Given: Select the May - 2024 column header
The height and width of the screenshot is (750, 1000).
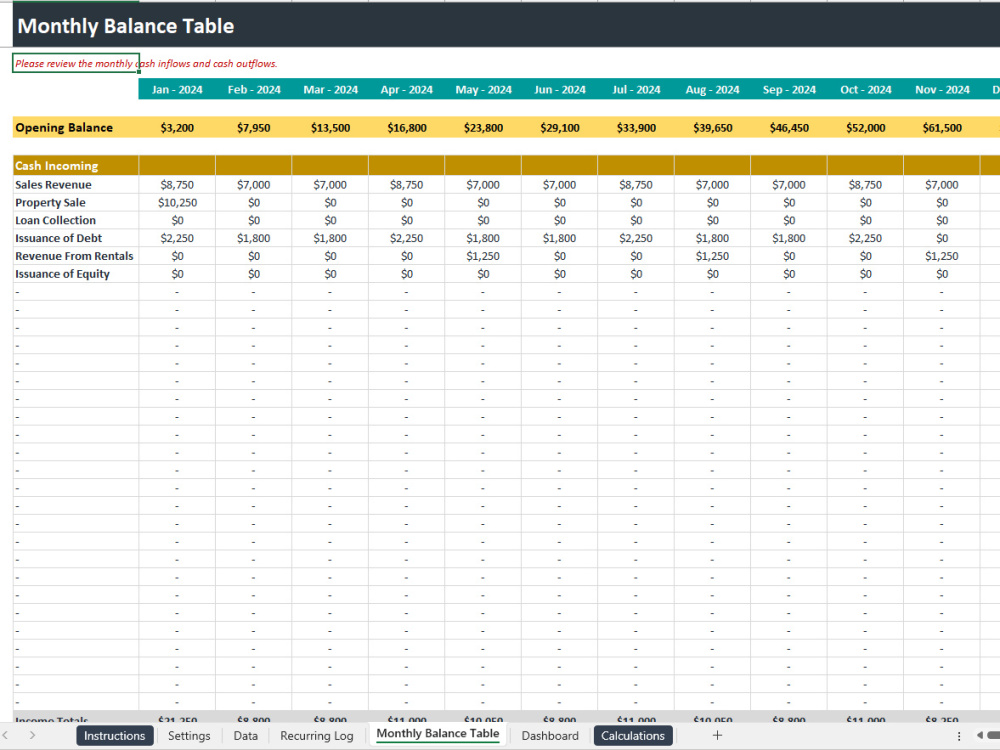Looking at the screenshot, I should pyautogui.click(x=483, y=89).
